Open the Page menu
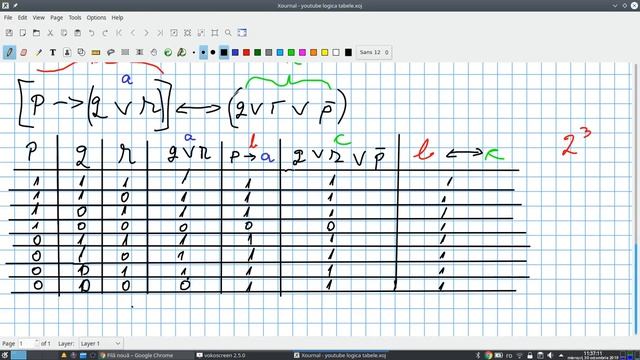The height and width of the screenshot is (360, 640). (x=56, y=18)
